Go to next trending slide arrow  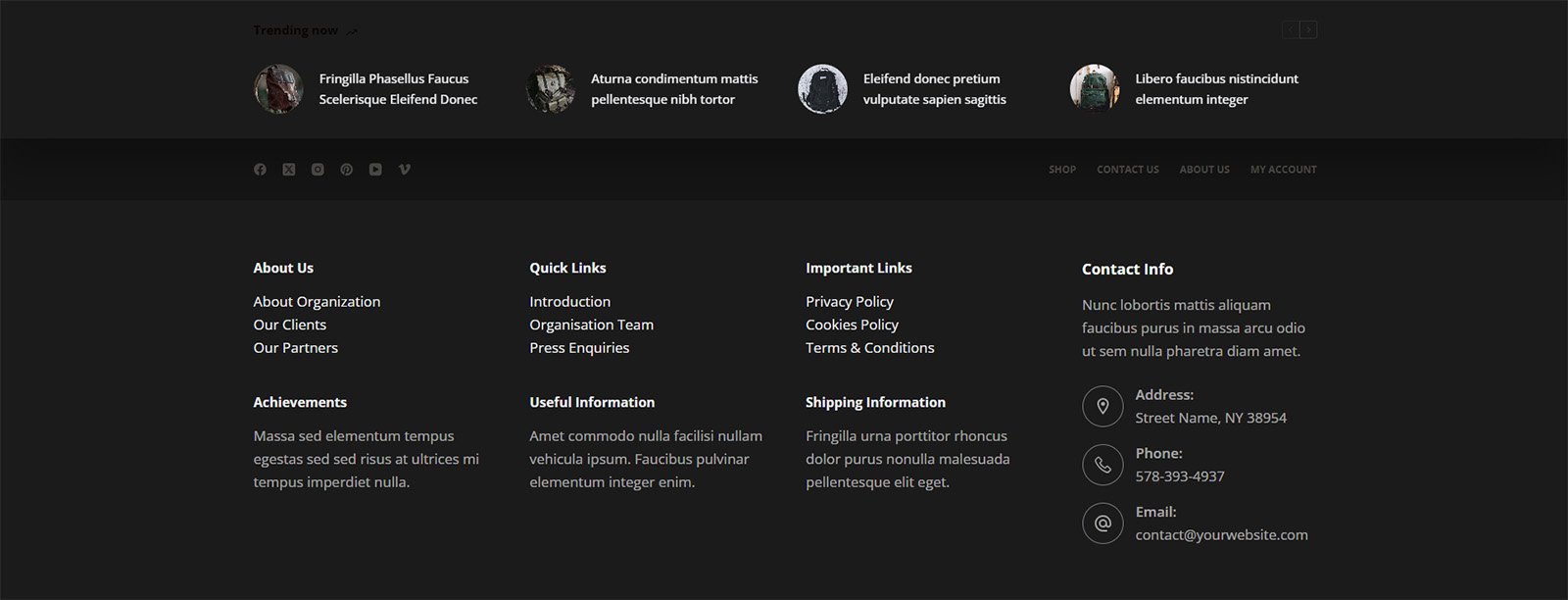tap(1308, 30)
